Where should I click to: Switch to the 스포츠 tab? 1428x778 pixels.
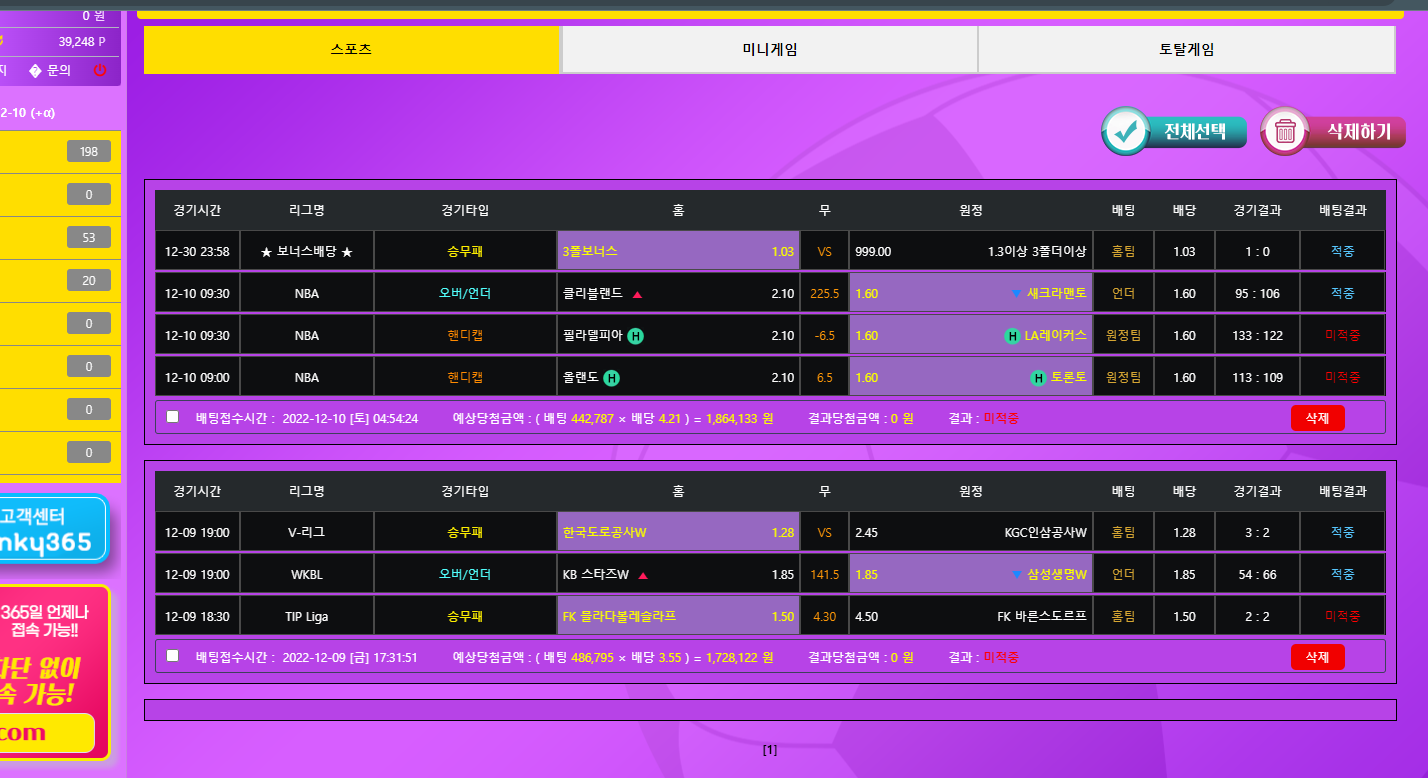pyautogui.click(x=352, y=50)
